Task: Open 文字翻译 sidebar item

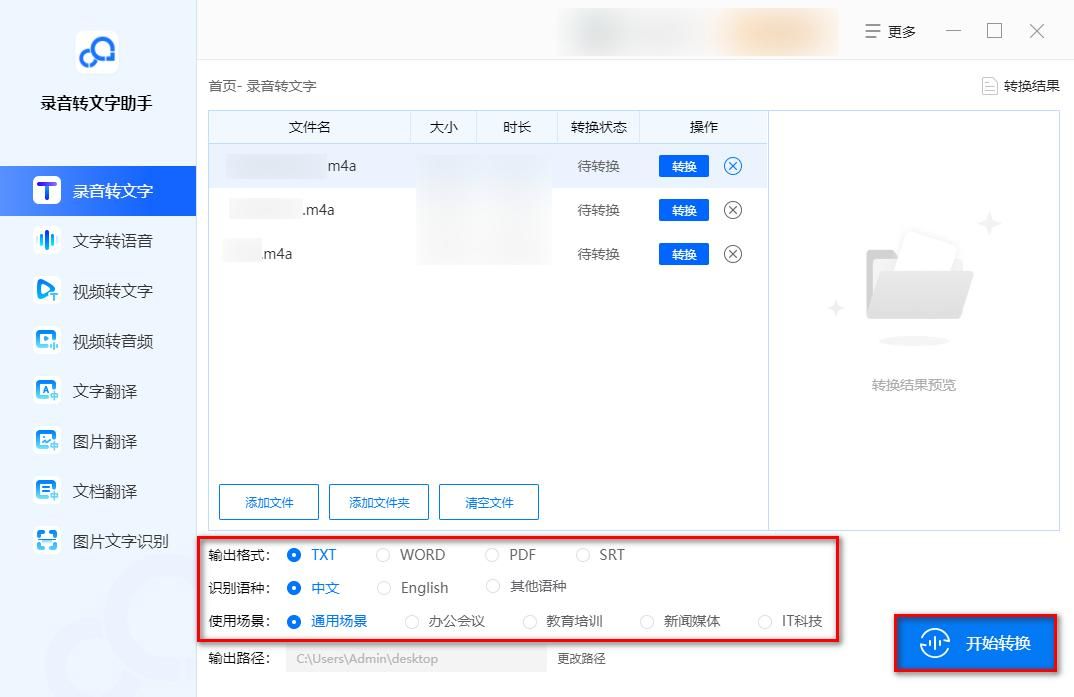Action: tap(98, 391)
